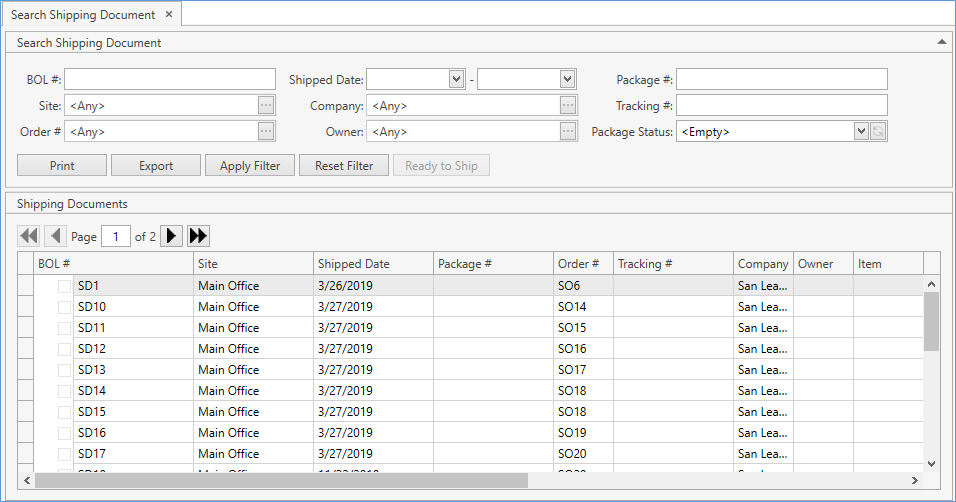This screenshot has height=502, width=956.
Task: Open Owner lookup ellipsis button
Action: pos(568,131)
